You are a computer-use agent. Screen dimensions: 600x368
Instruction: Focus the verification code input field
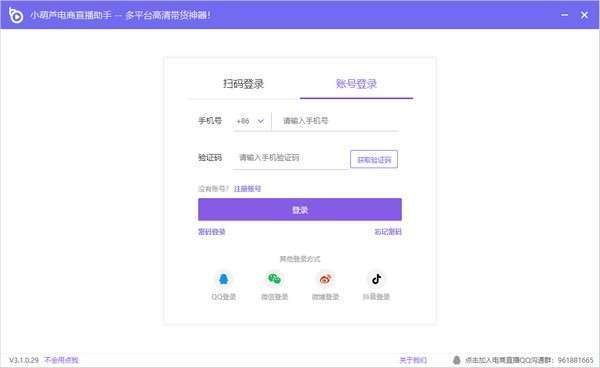290,158
